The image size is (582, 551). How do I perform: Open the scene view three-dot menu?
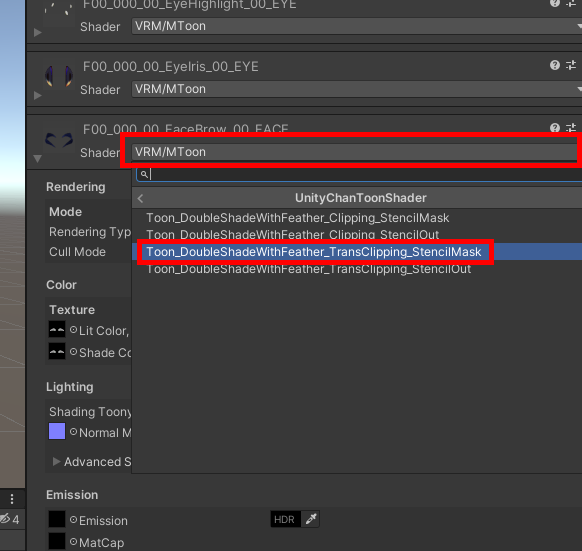pos(12,499)
